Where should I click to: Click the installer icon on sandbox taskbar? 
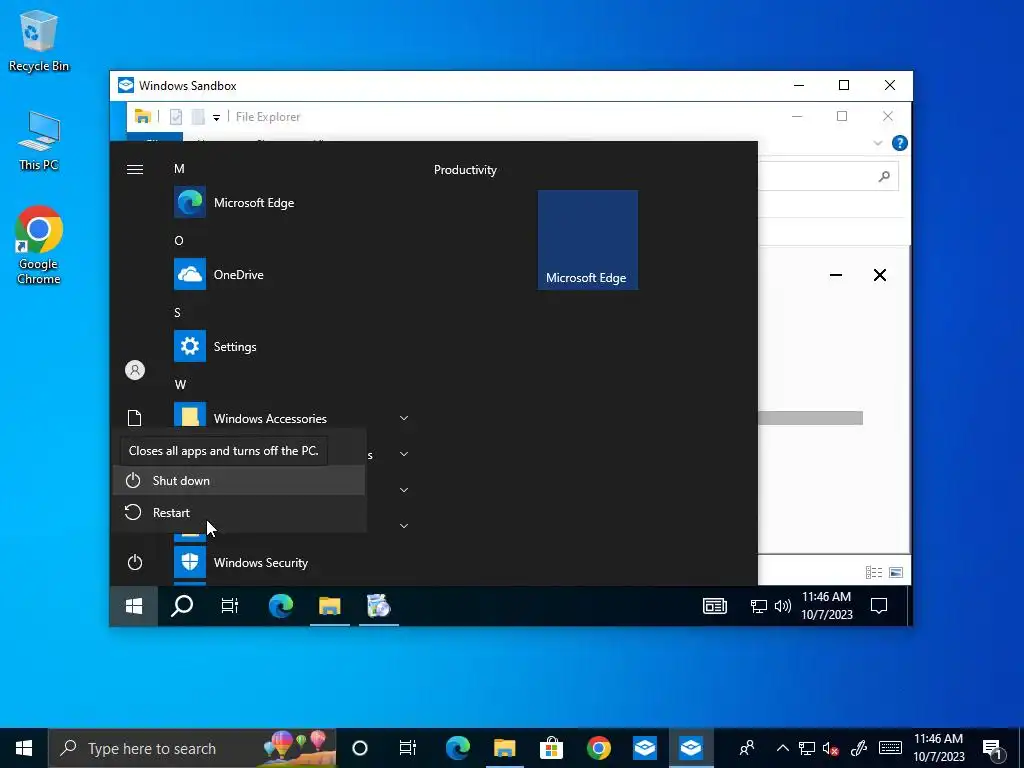378,607
